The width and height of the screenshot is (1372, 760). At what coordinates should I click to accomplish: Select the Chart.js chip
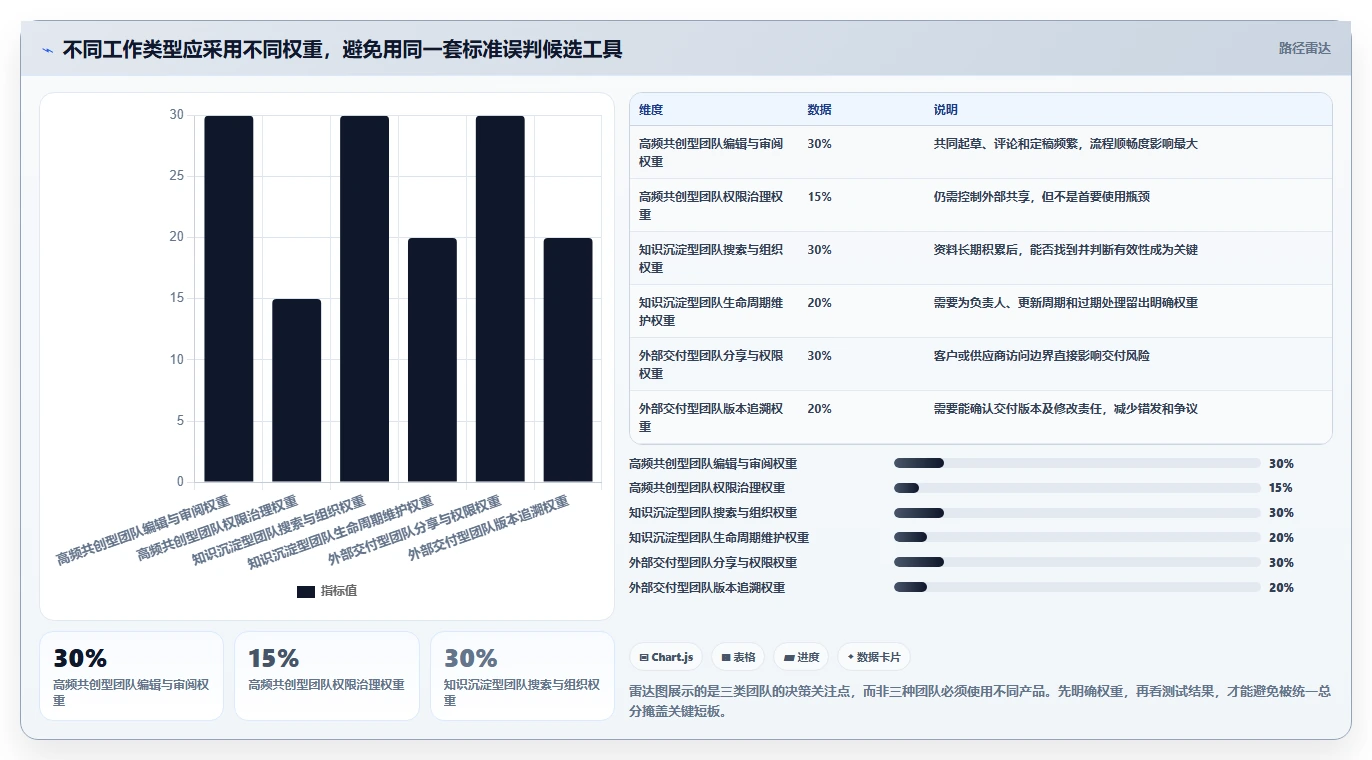[666, 657]
